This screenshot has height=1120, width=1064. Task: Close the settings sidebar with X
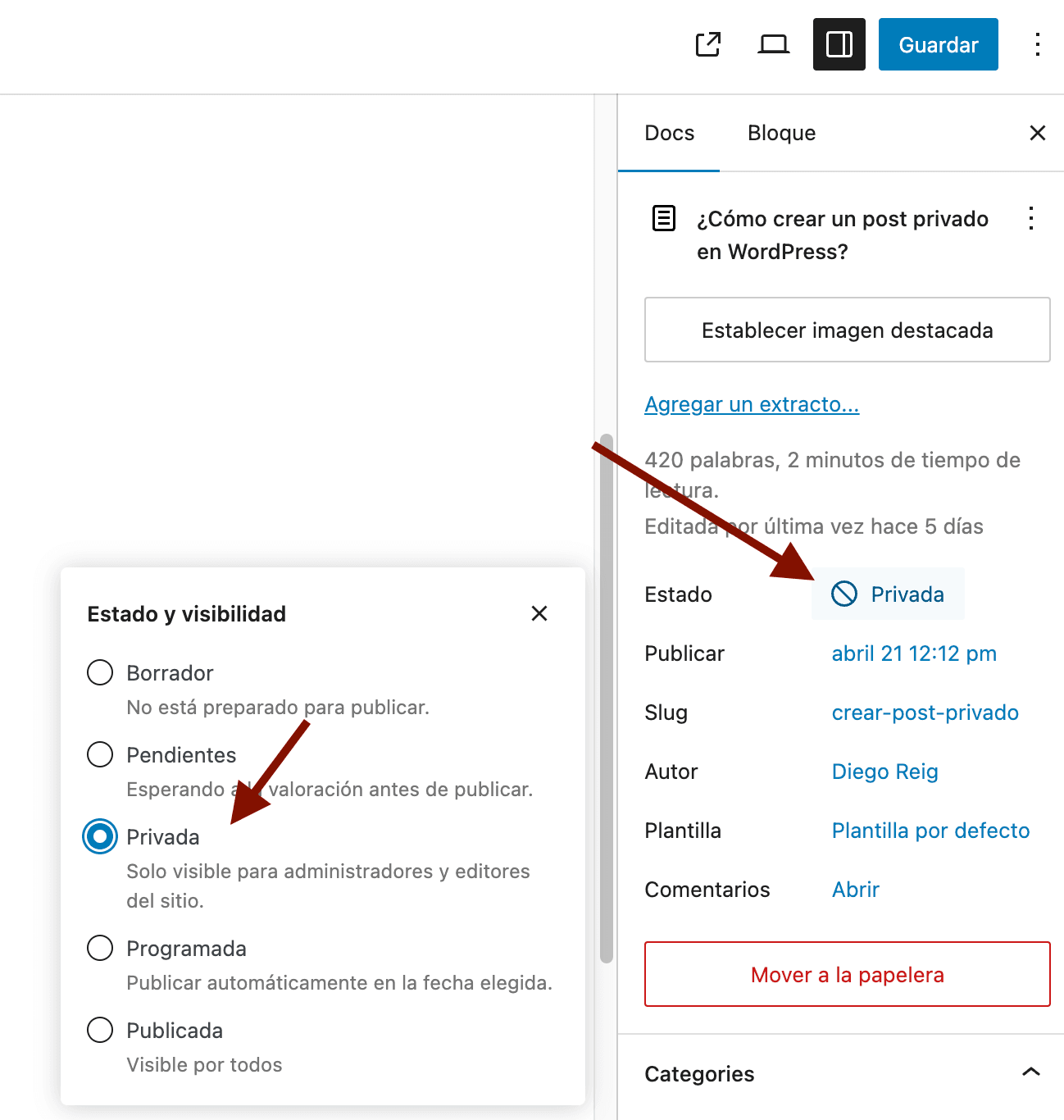[x=1037, y=133]
